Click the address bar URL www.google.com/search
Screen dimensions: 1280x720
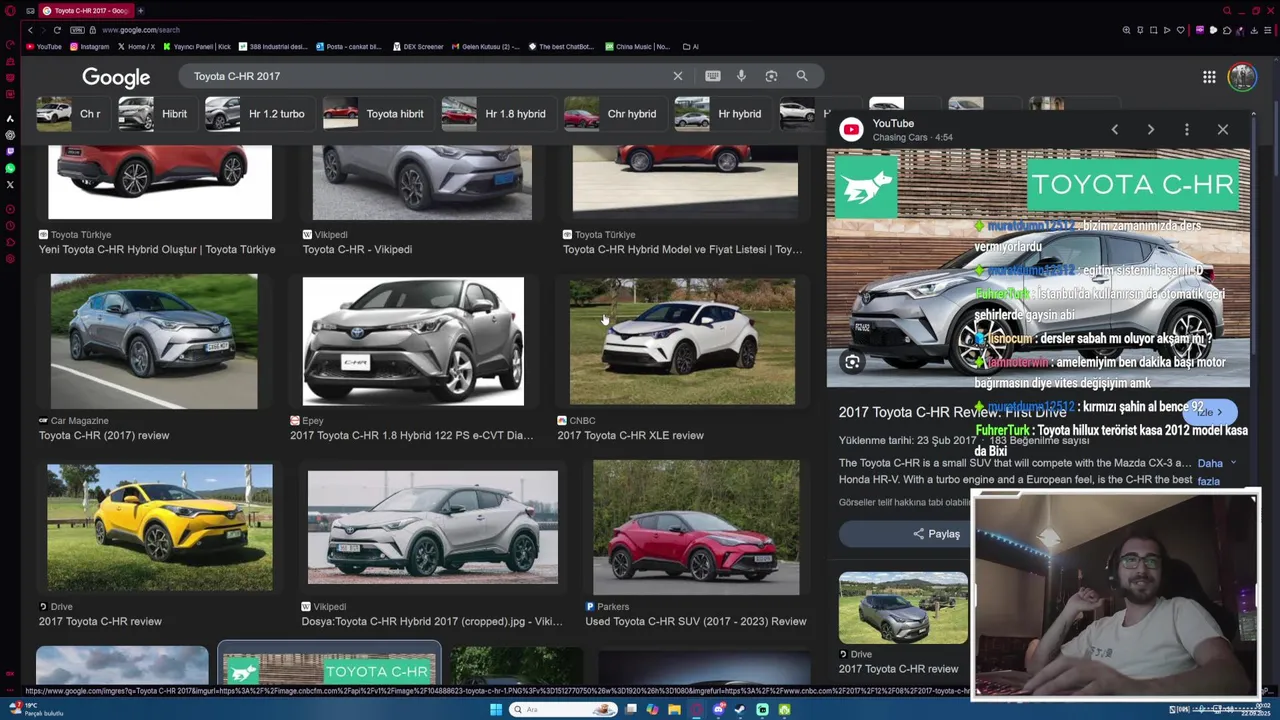point(141,30)
